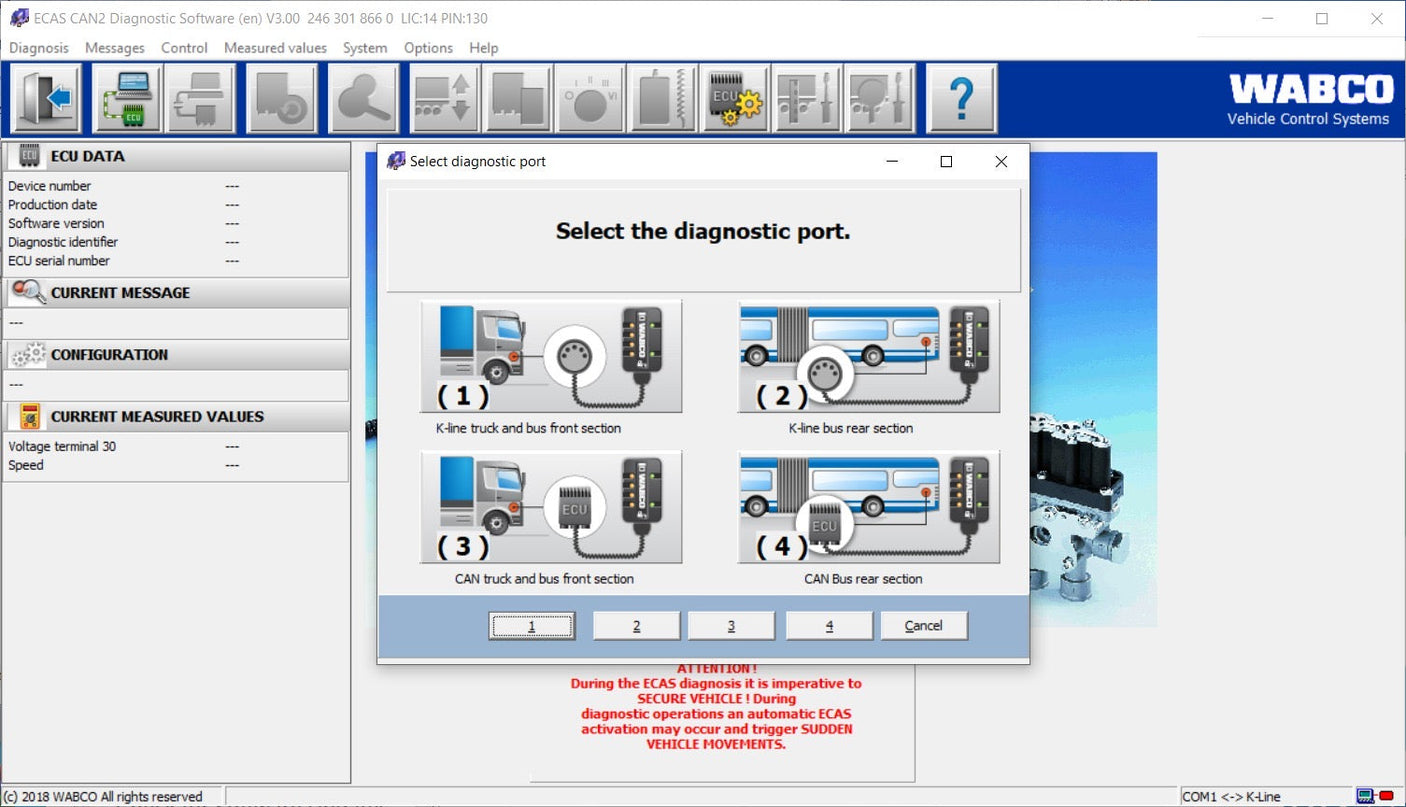
Task: Select K-line bus rear section option
Action: pyautogui.click(x=868, y=355)
